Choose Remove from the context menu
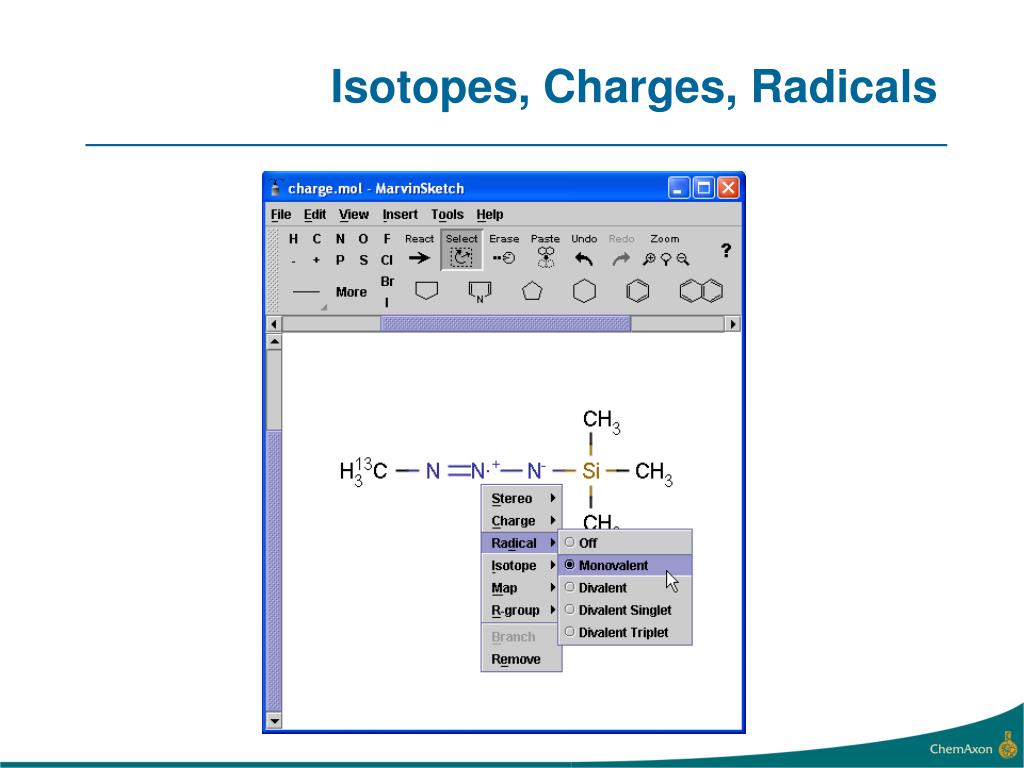 pyautogui.click(x=522, y=659)
